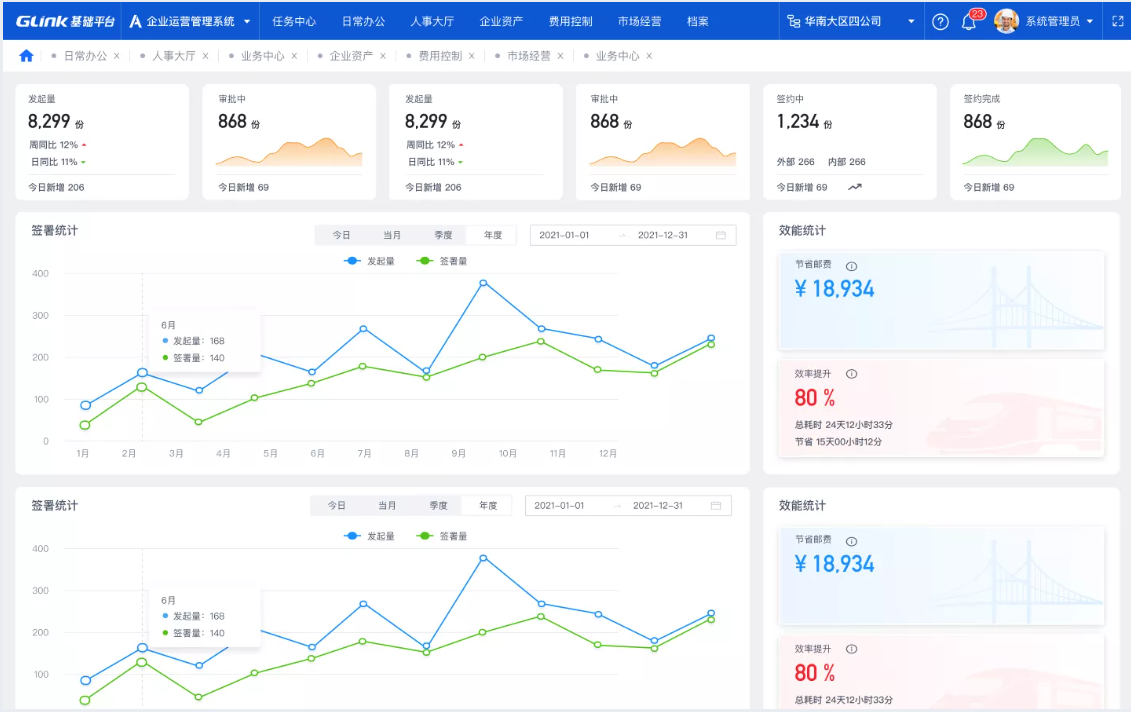
Task: Close the 企业资产 tab
Action: (383, 56)
